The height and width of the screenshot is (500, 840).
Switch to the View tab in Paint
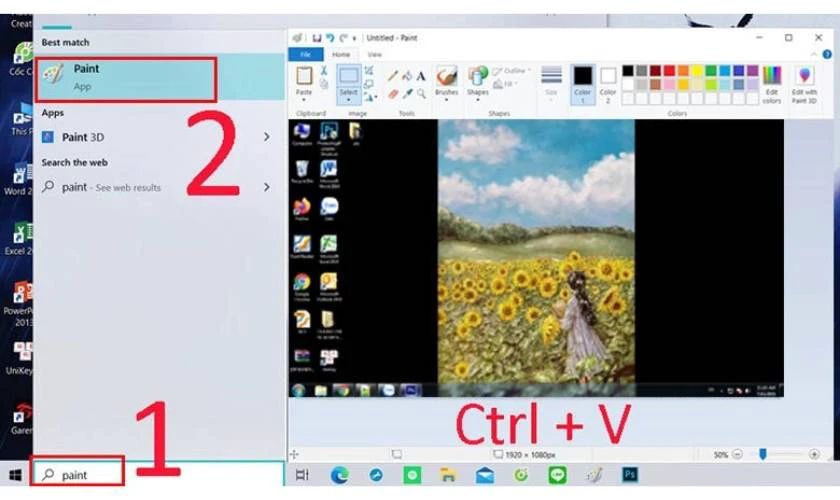tap(374, 54)
